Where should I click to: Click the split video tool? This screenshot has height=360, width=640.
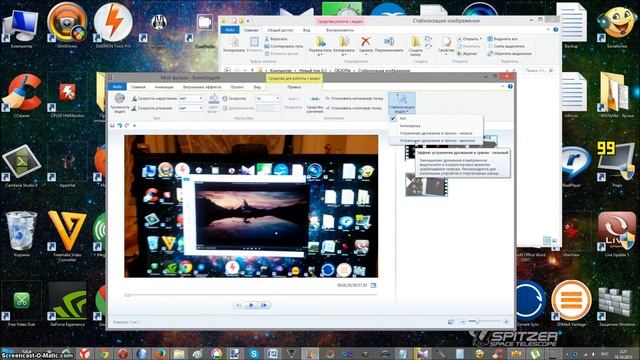[x=293, y=103]
